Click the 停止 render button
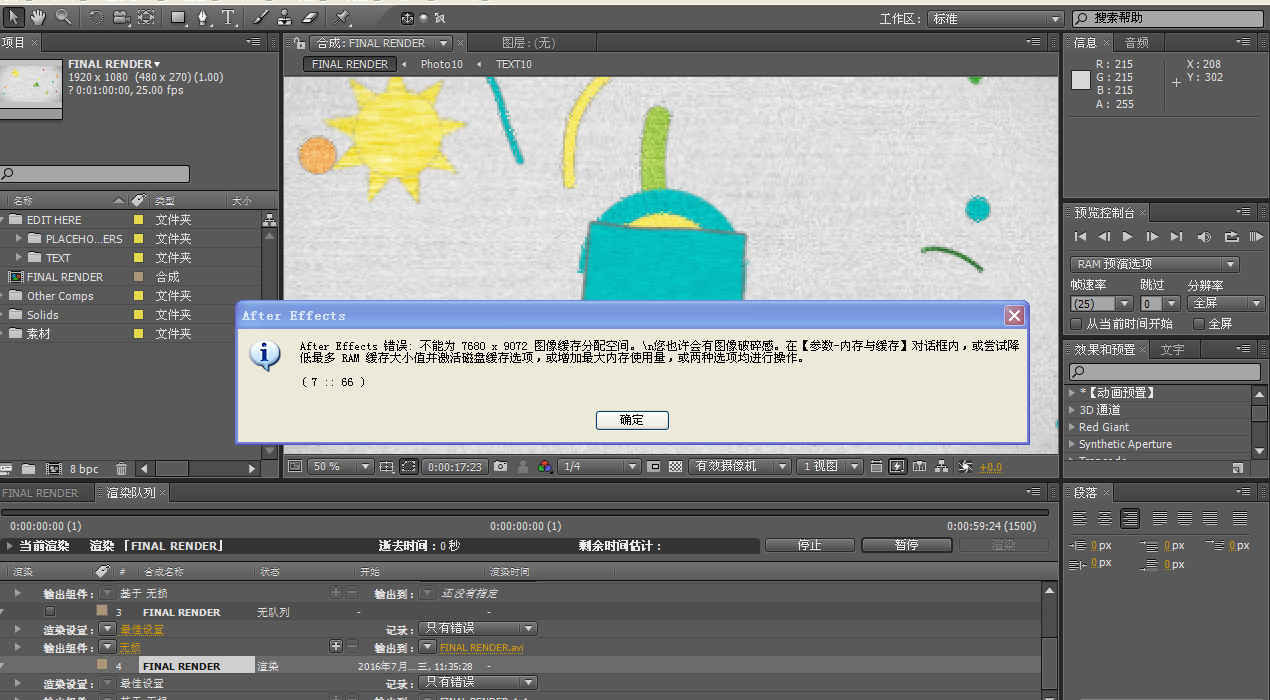1270x700 pixels. coord(810,545)
